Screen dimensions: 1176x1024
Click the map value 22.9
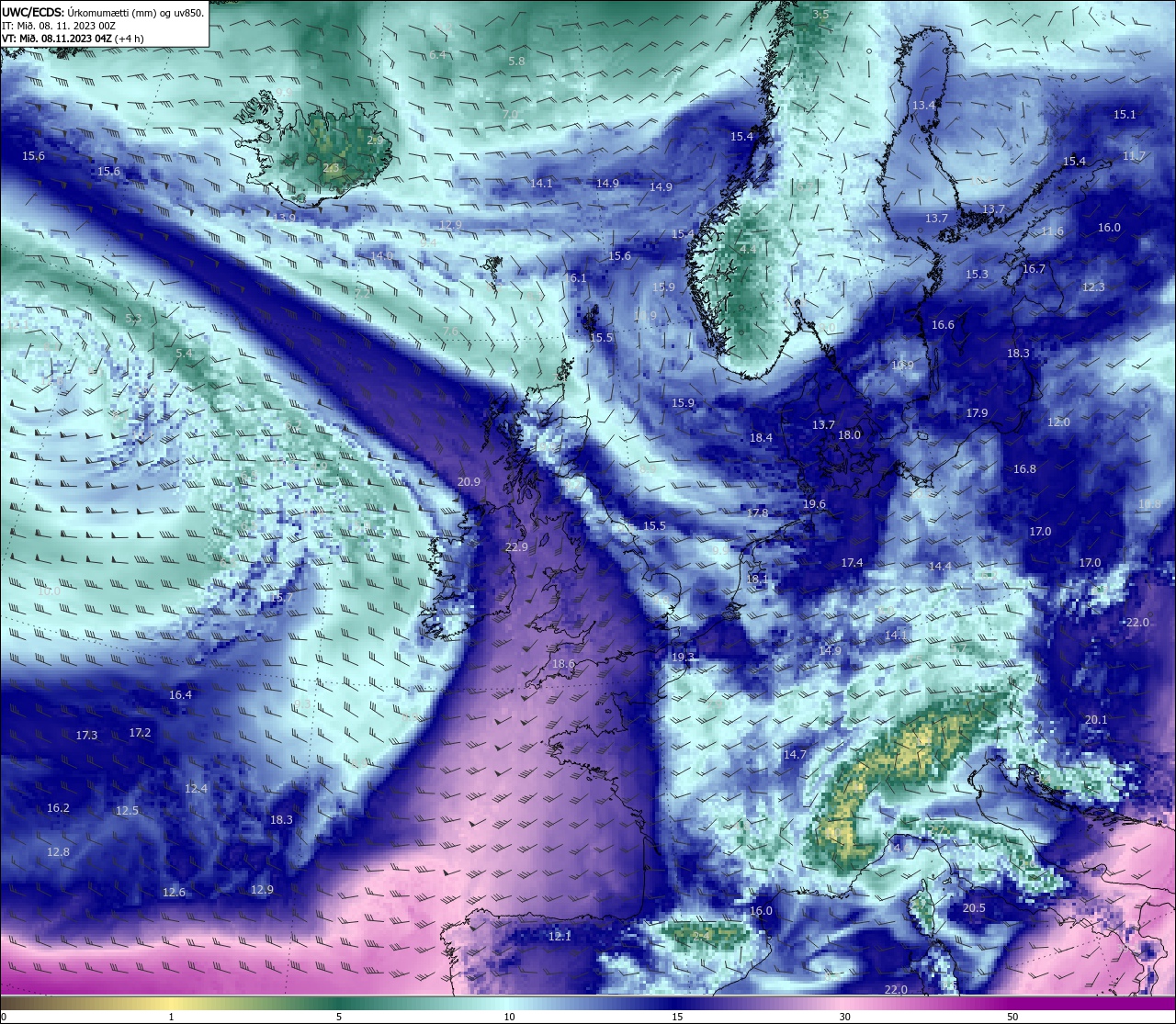pyautogui.click(x=516, y=546)
